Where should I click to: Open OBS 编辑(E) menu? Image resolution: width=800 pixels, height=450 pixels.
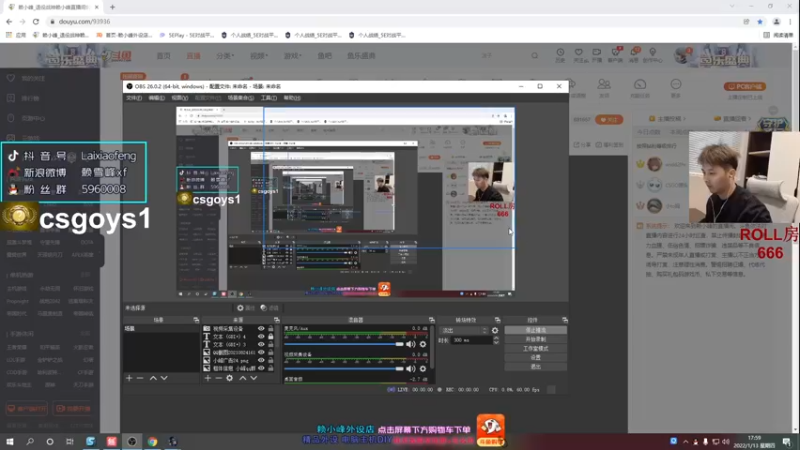coord(156,97)
